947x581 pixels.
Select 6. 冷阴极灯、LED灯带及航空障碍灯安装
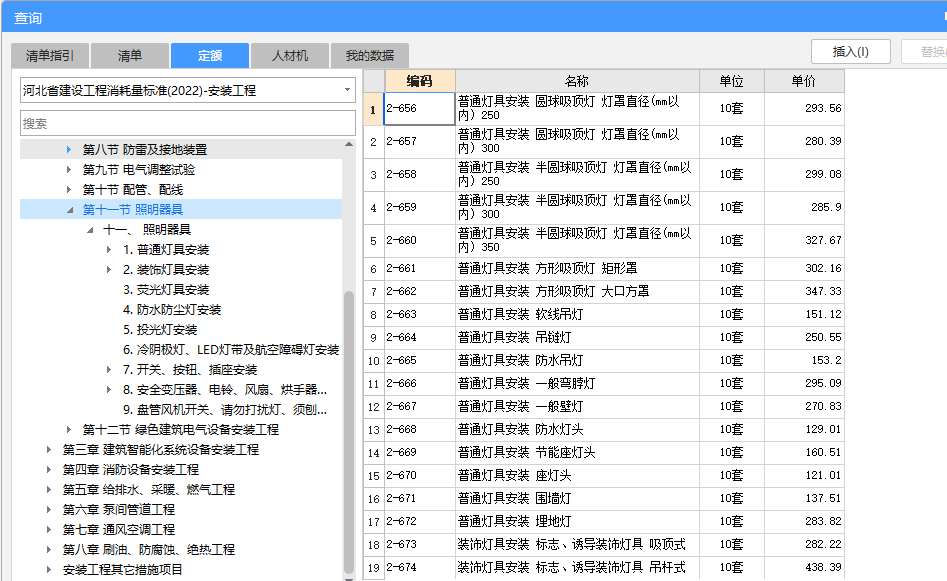[x=231, y=350]
